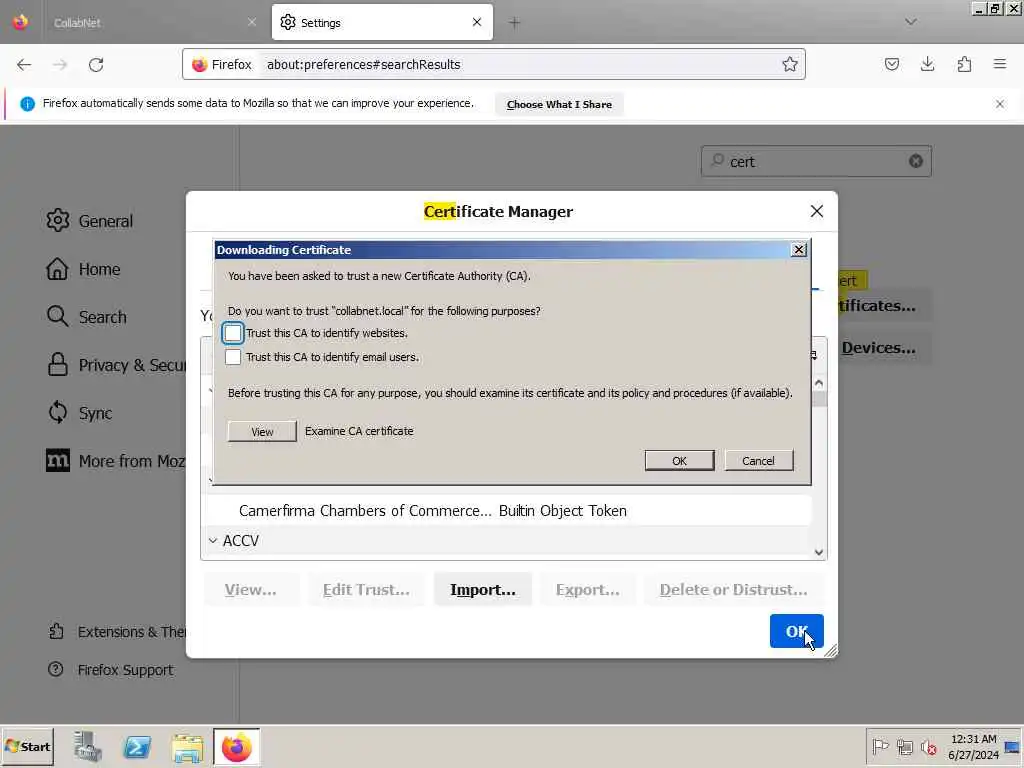Reload the current page
Screen dimensions: 1024x768
[x=96, y=65]
